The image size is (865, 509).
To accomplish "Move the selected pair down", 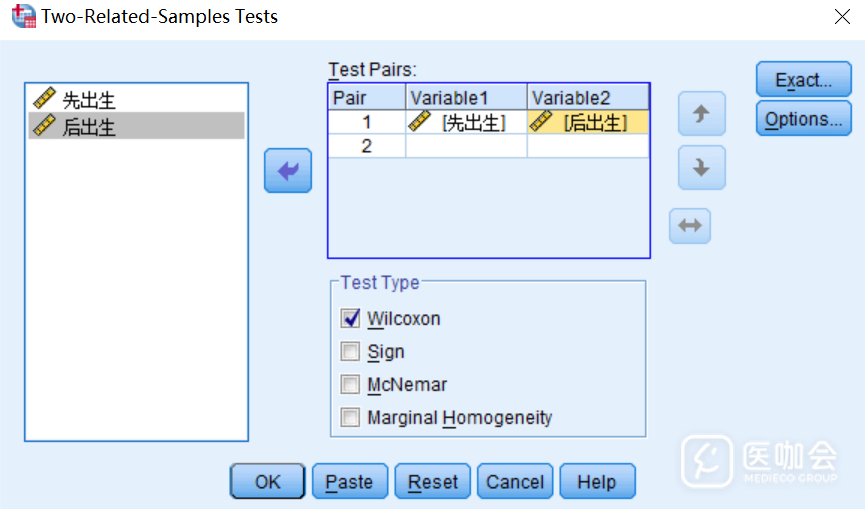I will pyautogui.click(x=701, y=168).
